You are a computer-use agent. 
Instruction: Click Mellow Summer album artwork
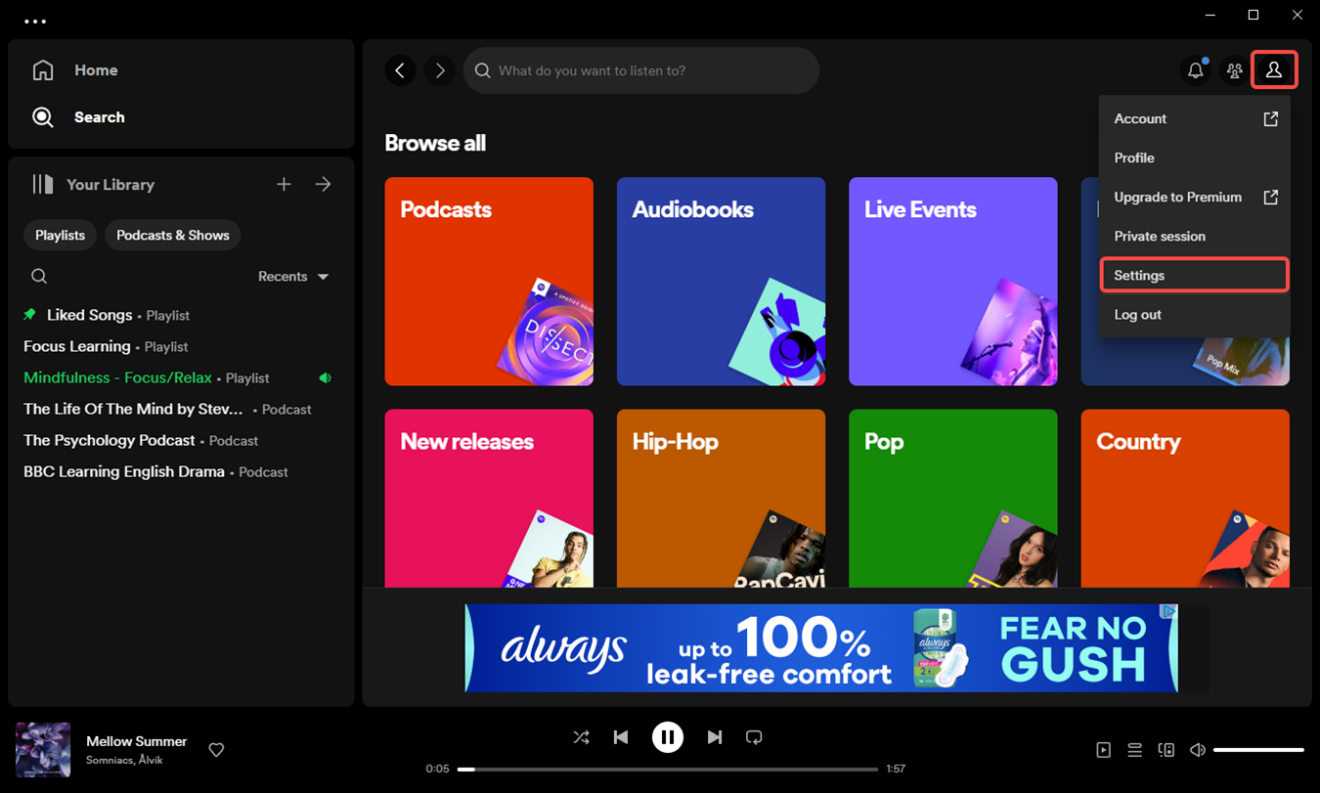point(43,750)
